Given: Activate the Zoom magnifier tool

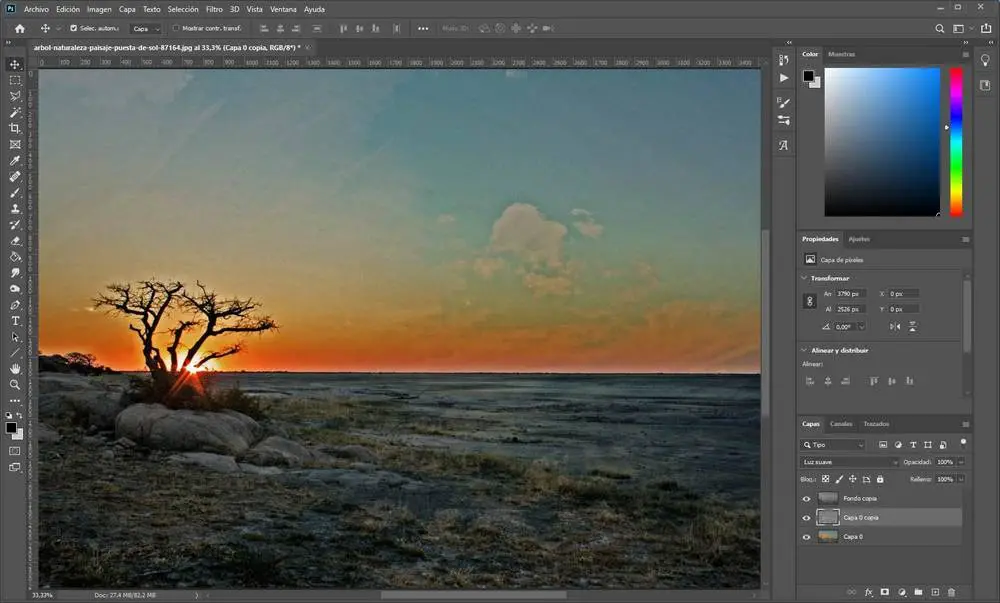Looking at the screenshot, I should click(15, 384).
